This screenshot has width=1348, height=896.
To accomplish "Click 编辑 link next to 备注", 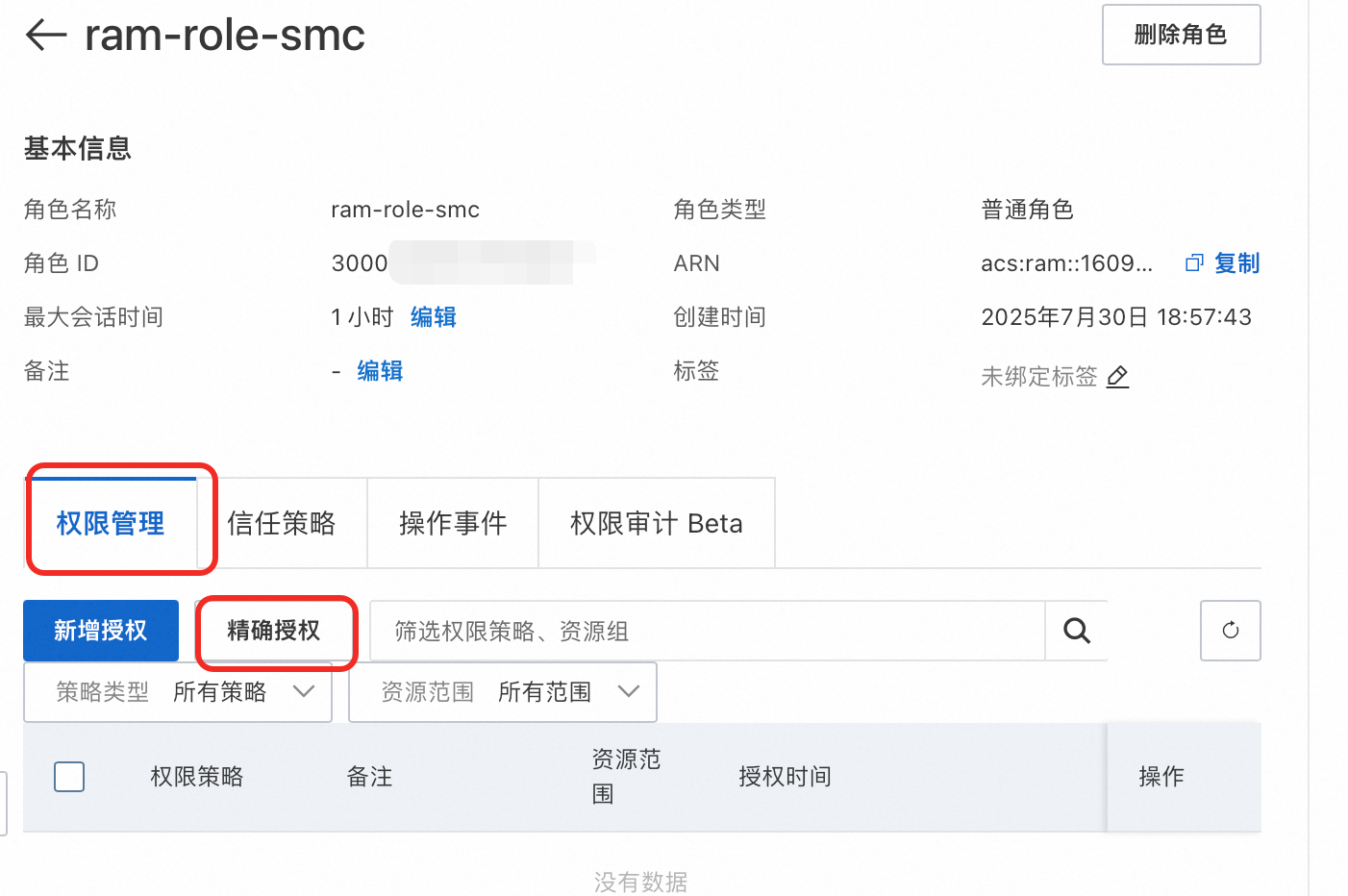I will coord(380,371).
